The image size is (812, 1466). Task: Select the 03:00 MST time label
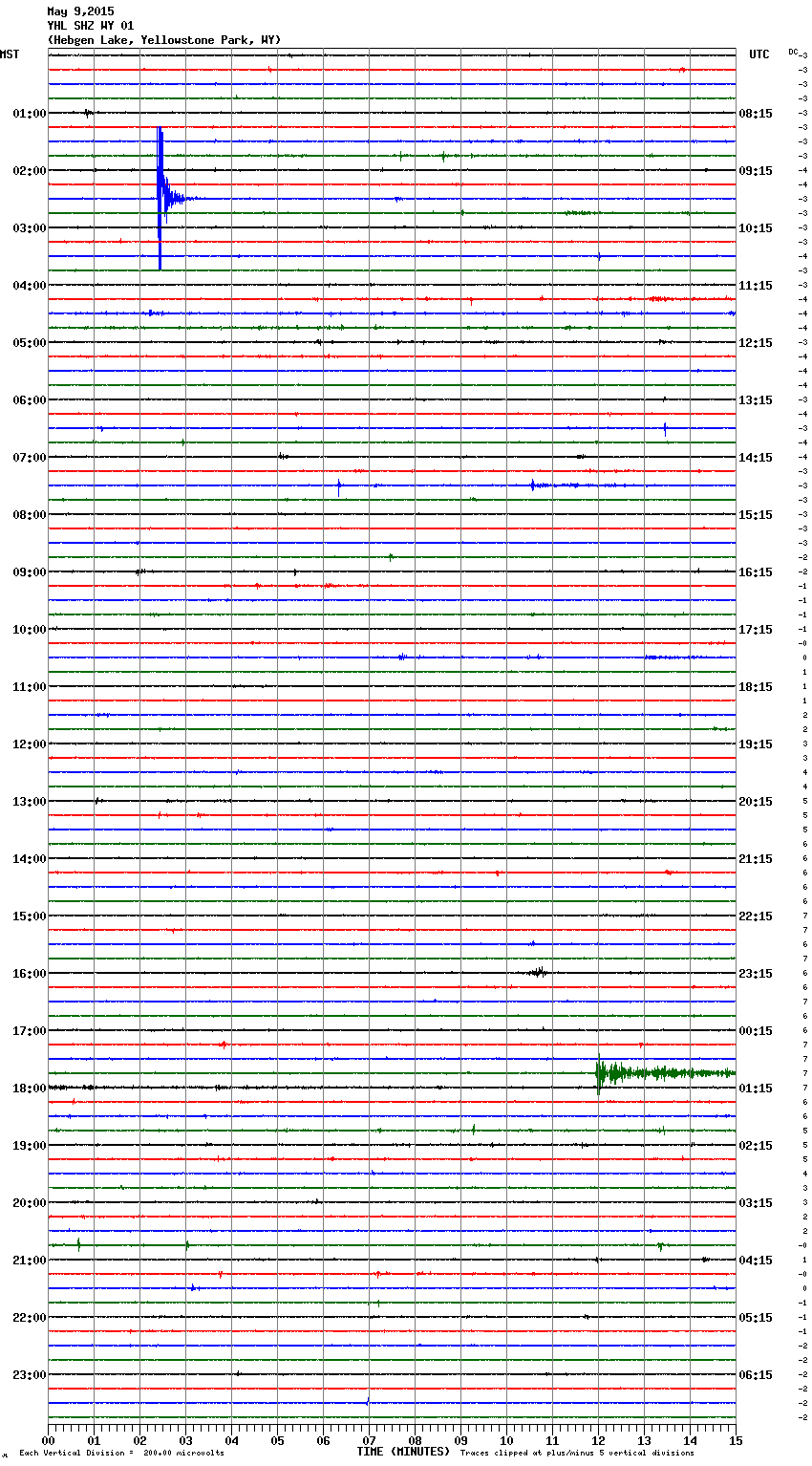click(x=29, y=228)
